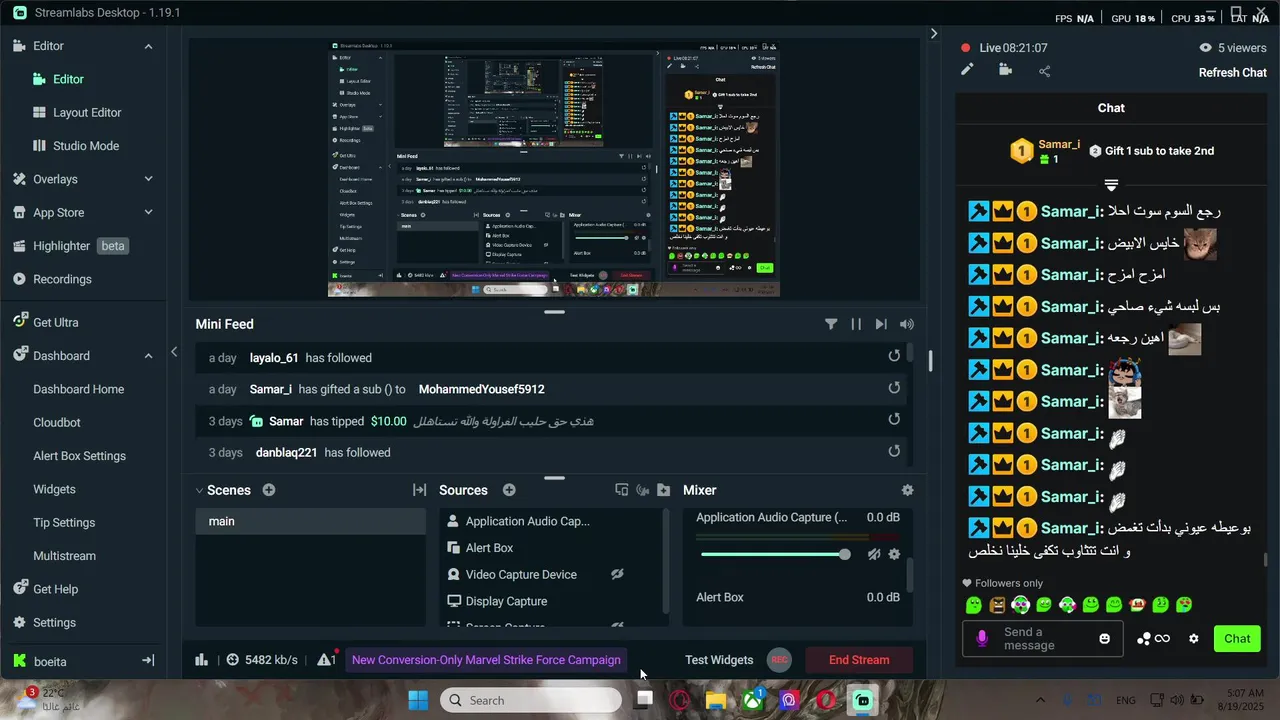The width and height of the screenshot is (1280, 720).
Task: Collapse left sidebar arrow next to boeita
Action: (148, 661)
